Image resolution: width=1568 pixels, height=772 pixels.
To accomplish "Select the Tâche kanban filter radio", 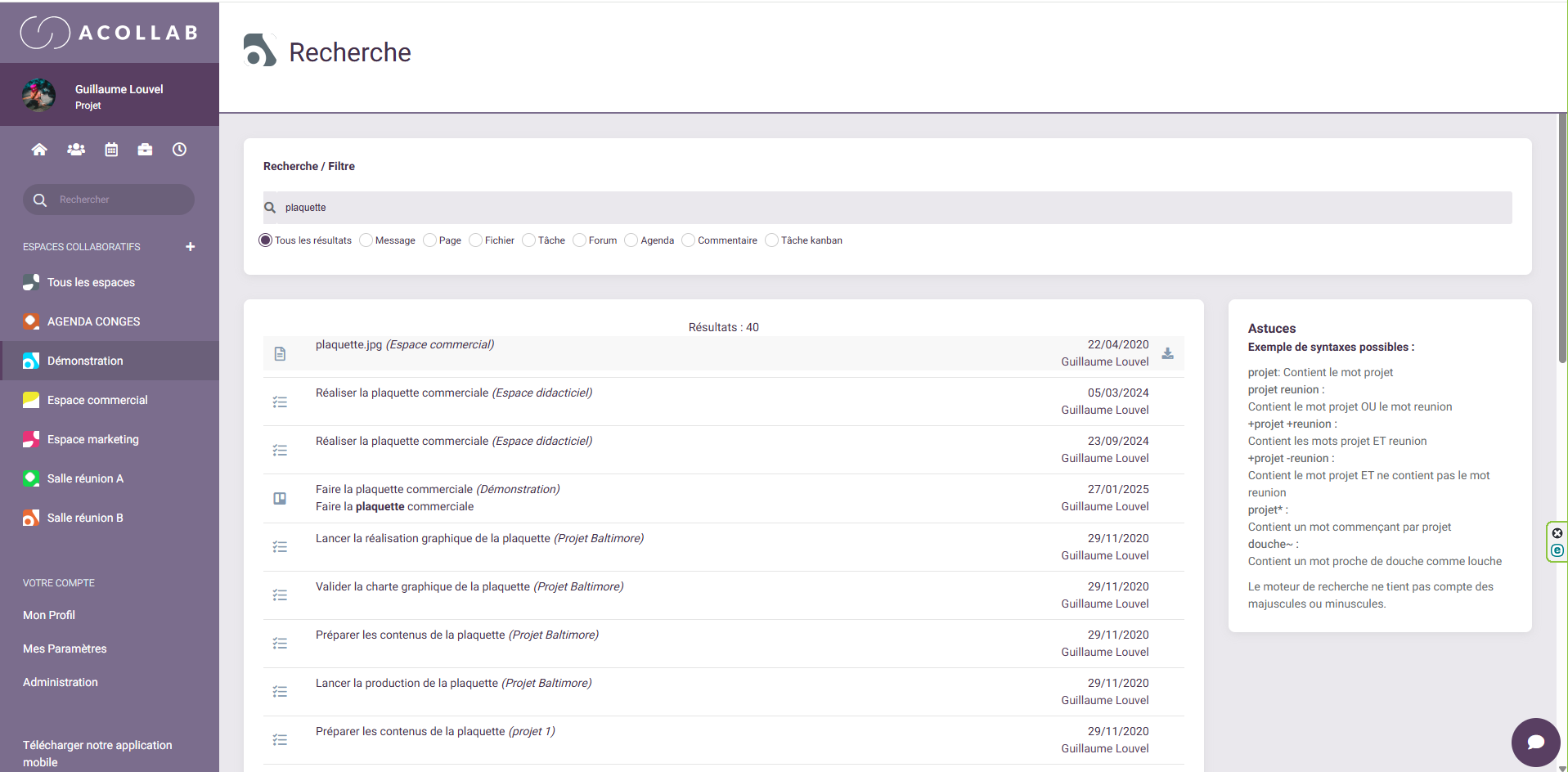I will click(771, 240).
